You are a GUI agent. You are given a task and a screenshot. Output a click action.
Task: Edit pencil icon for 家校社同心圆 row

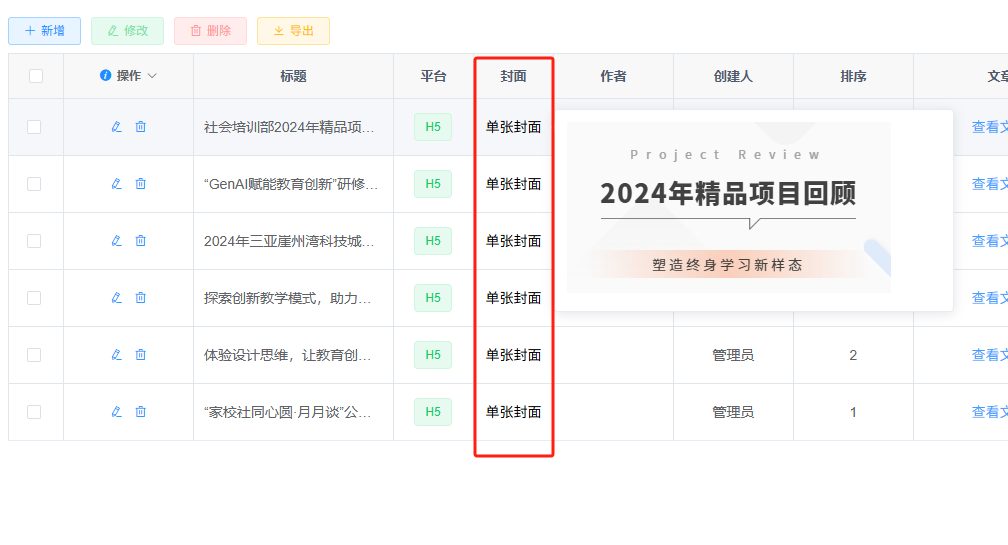point(116,412)
